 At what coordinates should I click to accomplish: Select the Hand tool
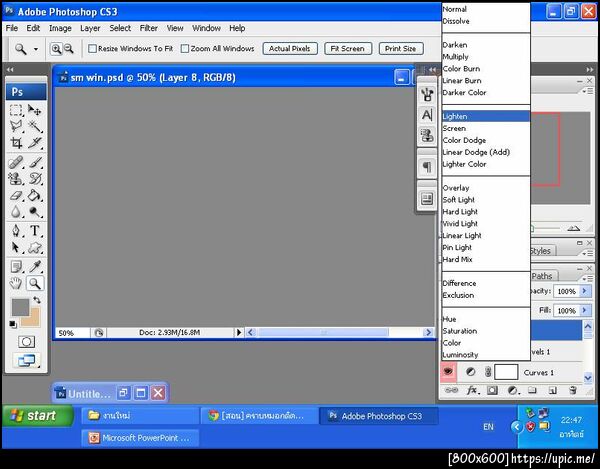[16, 283]
